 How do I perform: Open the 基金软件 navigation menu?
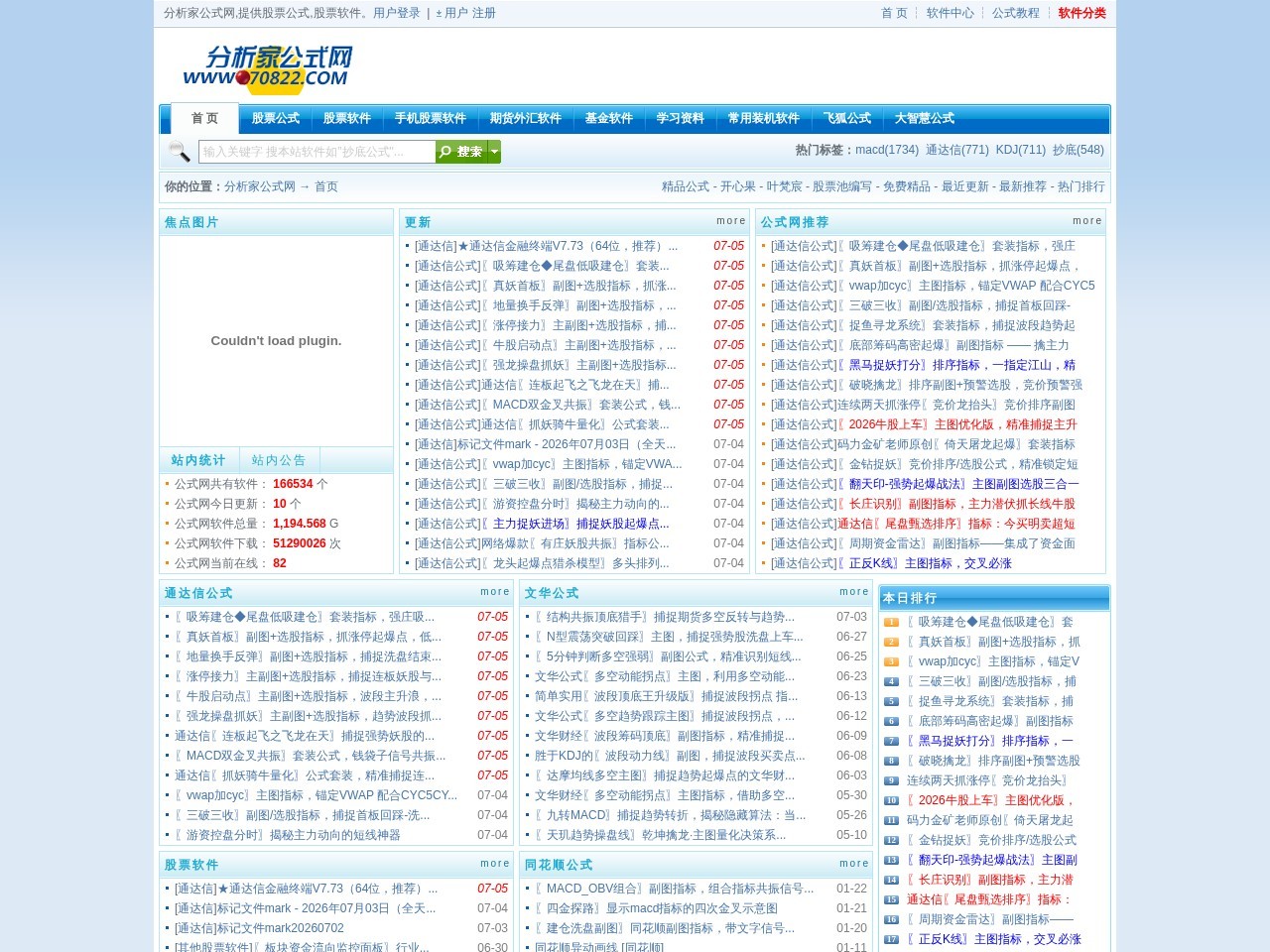pyautogui.click(x=608, y=118)
